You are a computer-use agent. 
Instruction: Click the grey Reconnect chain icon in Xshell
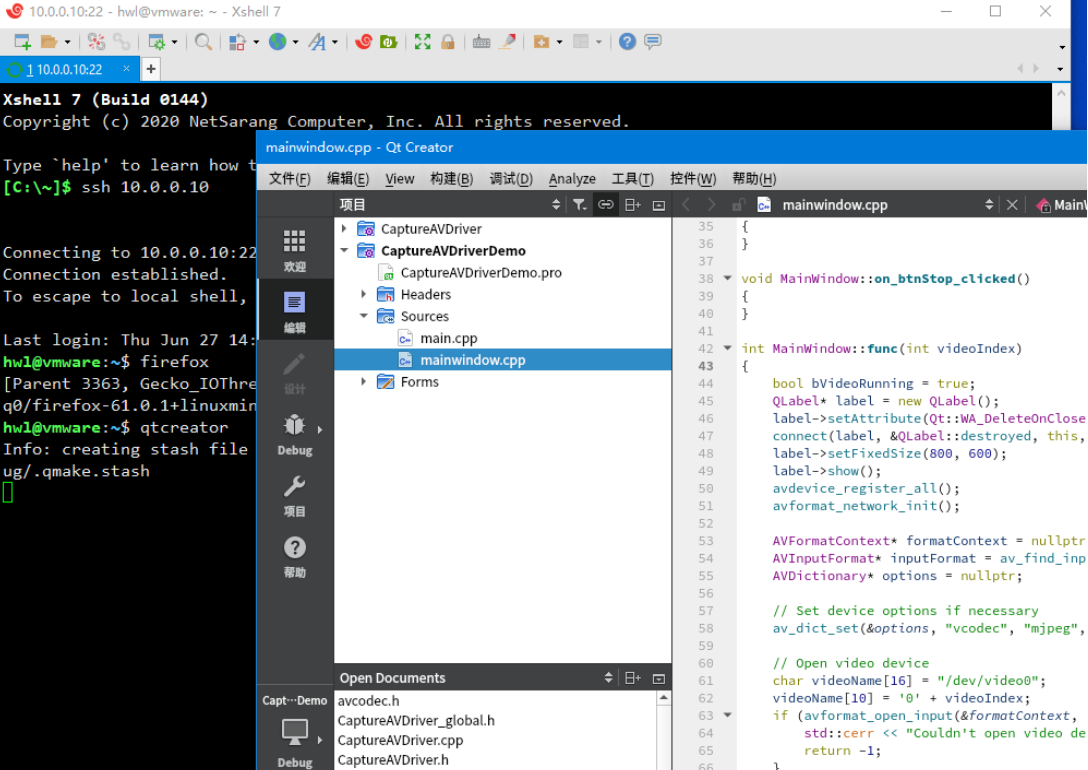[x=121, y=42]
